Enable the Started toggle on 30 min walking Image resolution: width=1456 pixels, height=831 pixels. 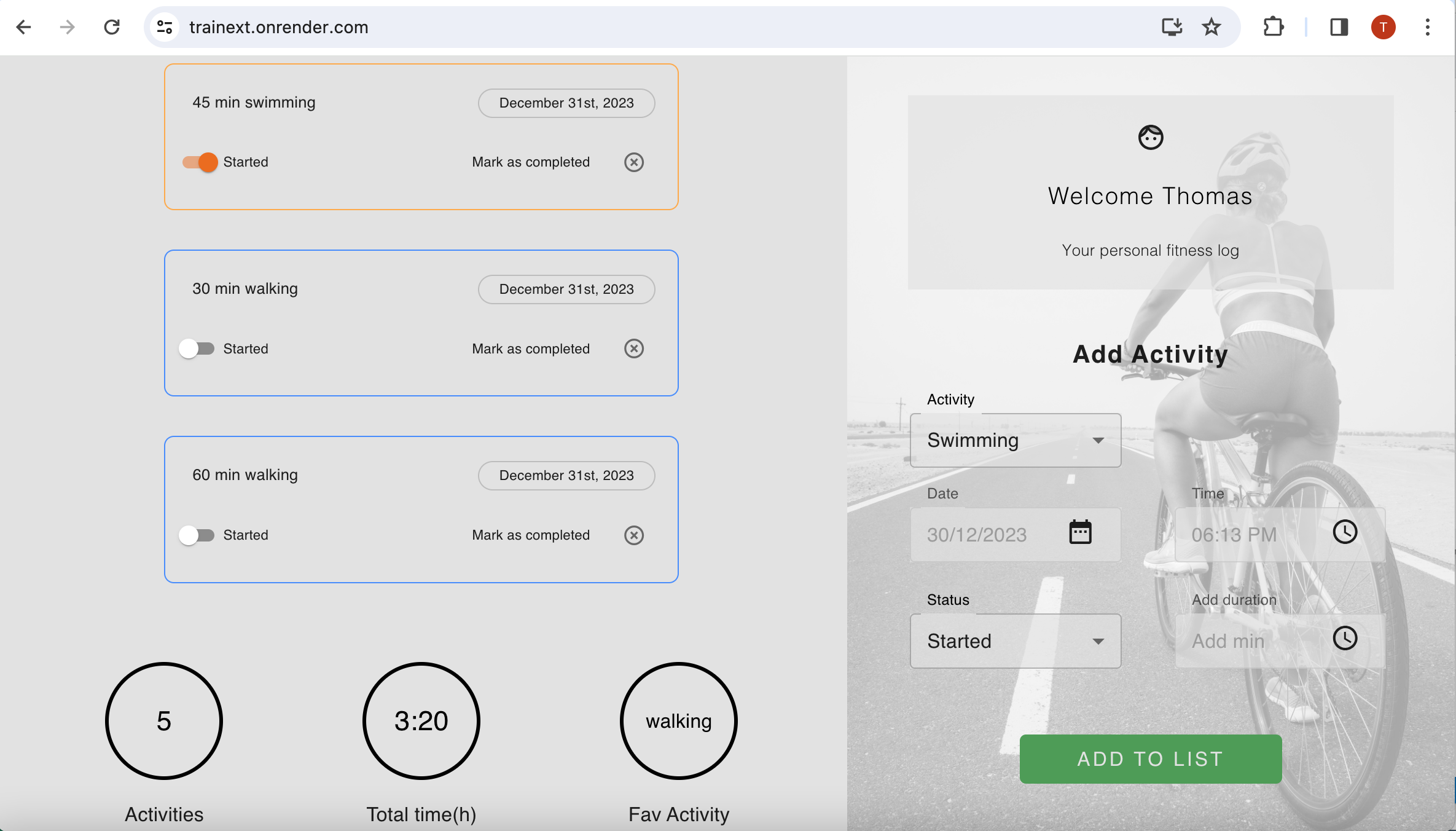197,348
